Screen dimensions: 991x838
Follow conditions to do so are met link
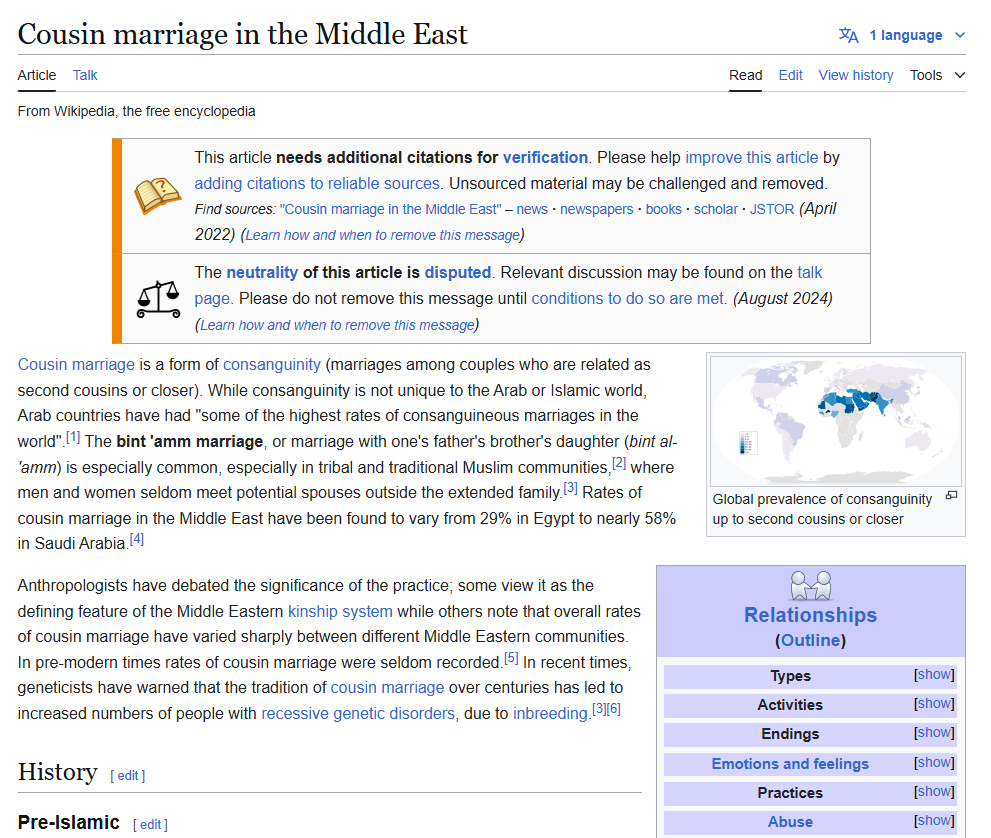point(628,298)
